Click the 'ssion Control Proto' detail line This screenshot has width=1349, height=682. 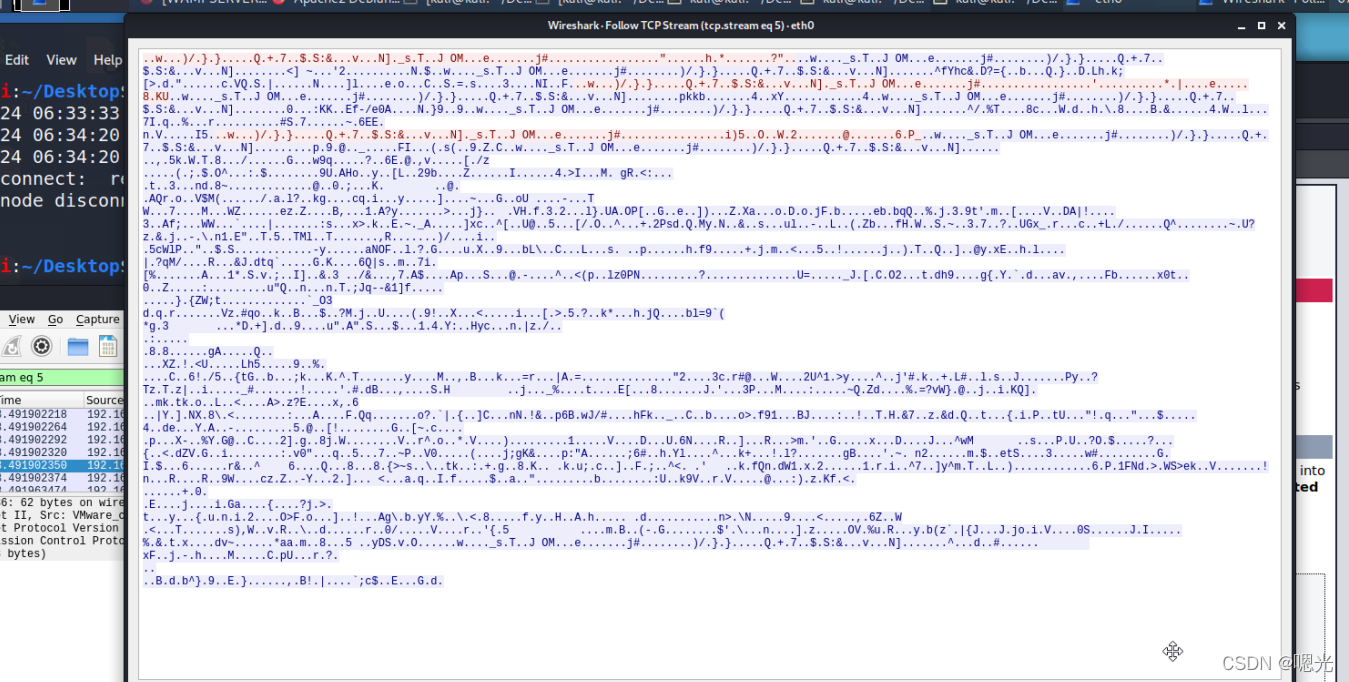62,541
